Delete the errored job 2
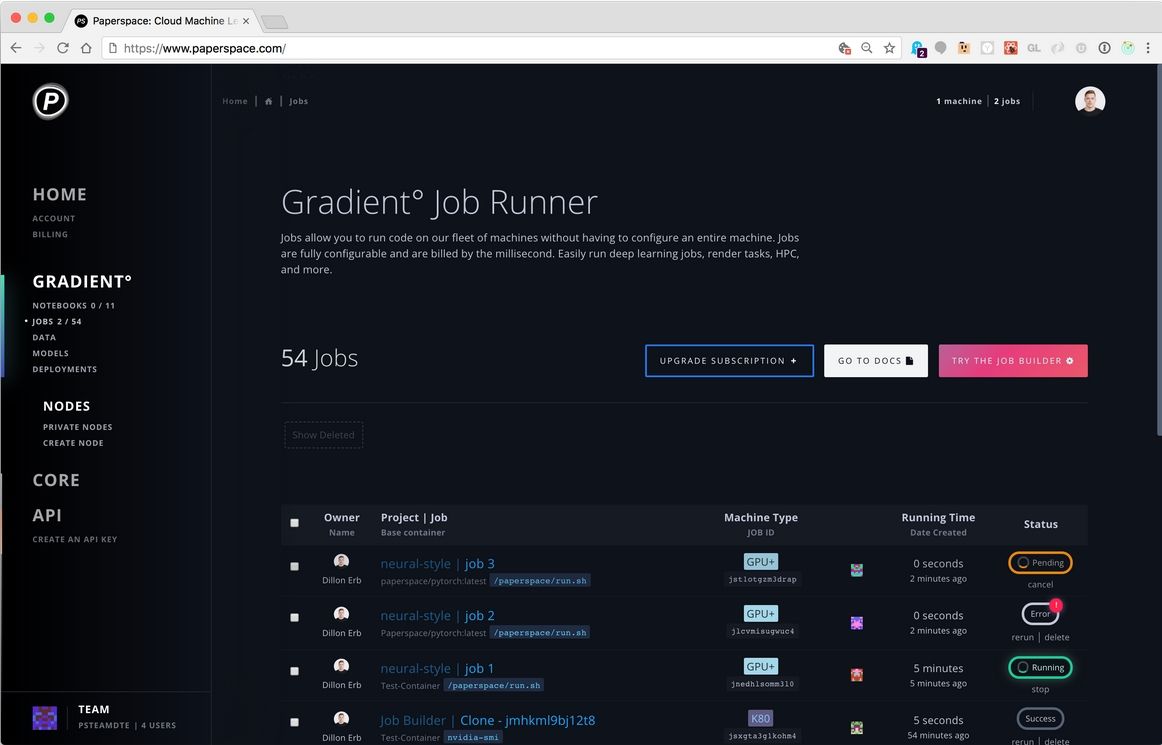Viewport: 1162px width, 745px height. point(1057,638)
